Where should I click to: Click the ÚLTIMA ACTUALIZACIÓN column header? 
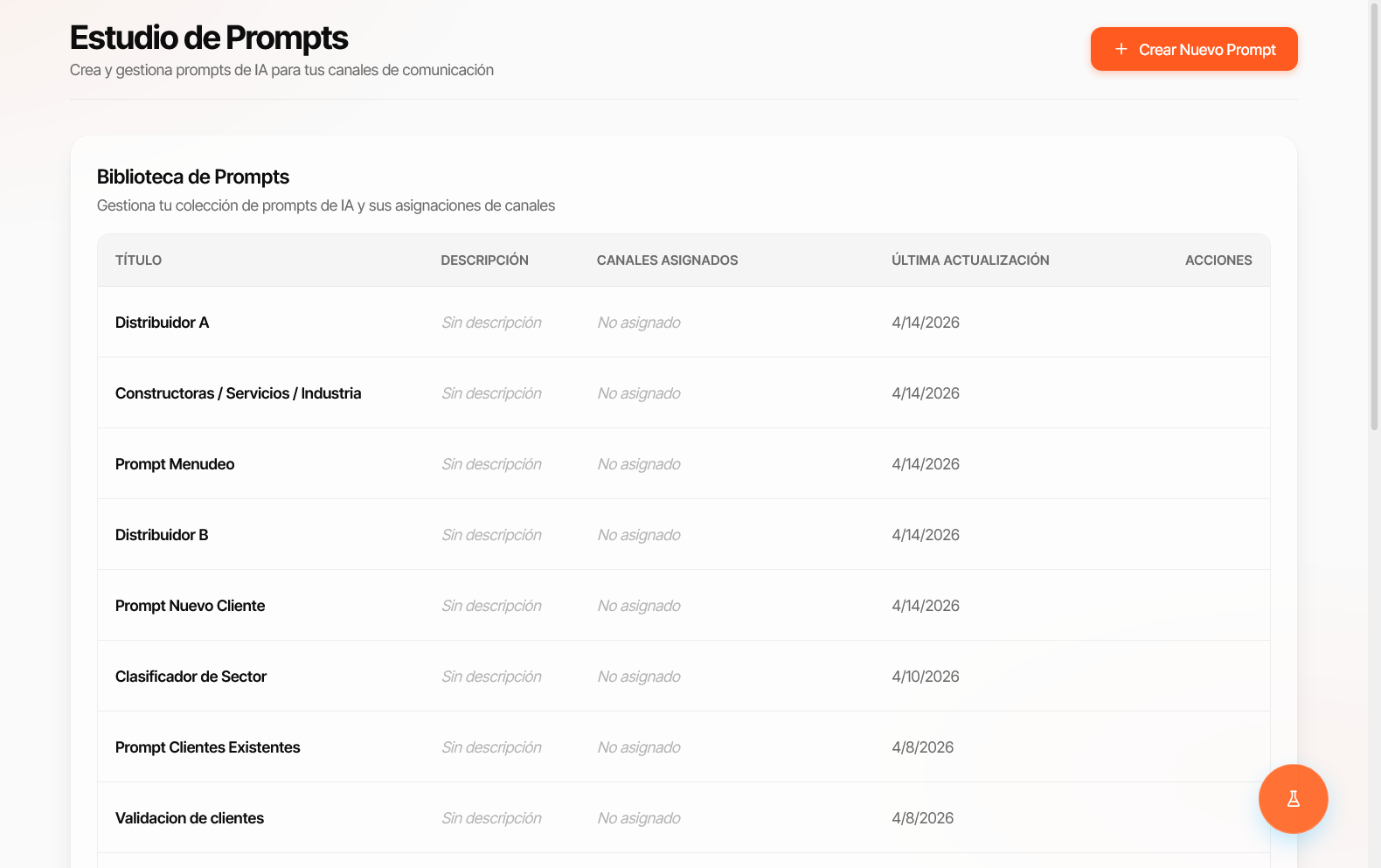click(x=970, y=260)
